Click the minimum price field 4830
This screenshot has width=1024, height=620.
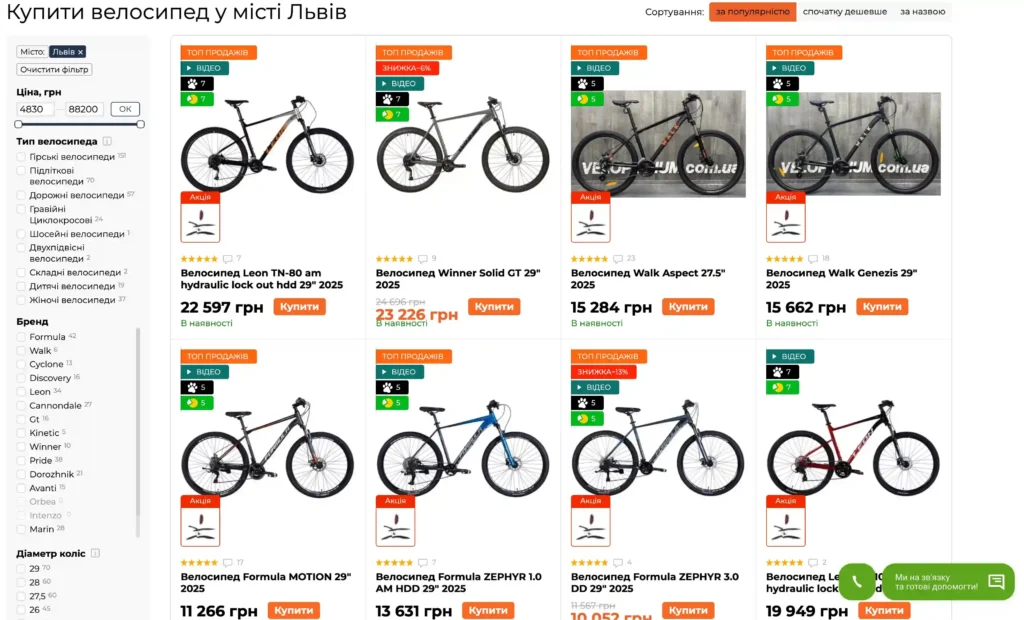click(x=35, y=109)
